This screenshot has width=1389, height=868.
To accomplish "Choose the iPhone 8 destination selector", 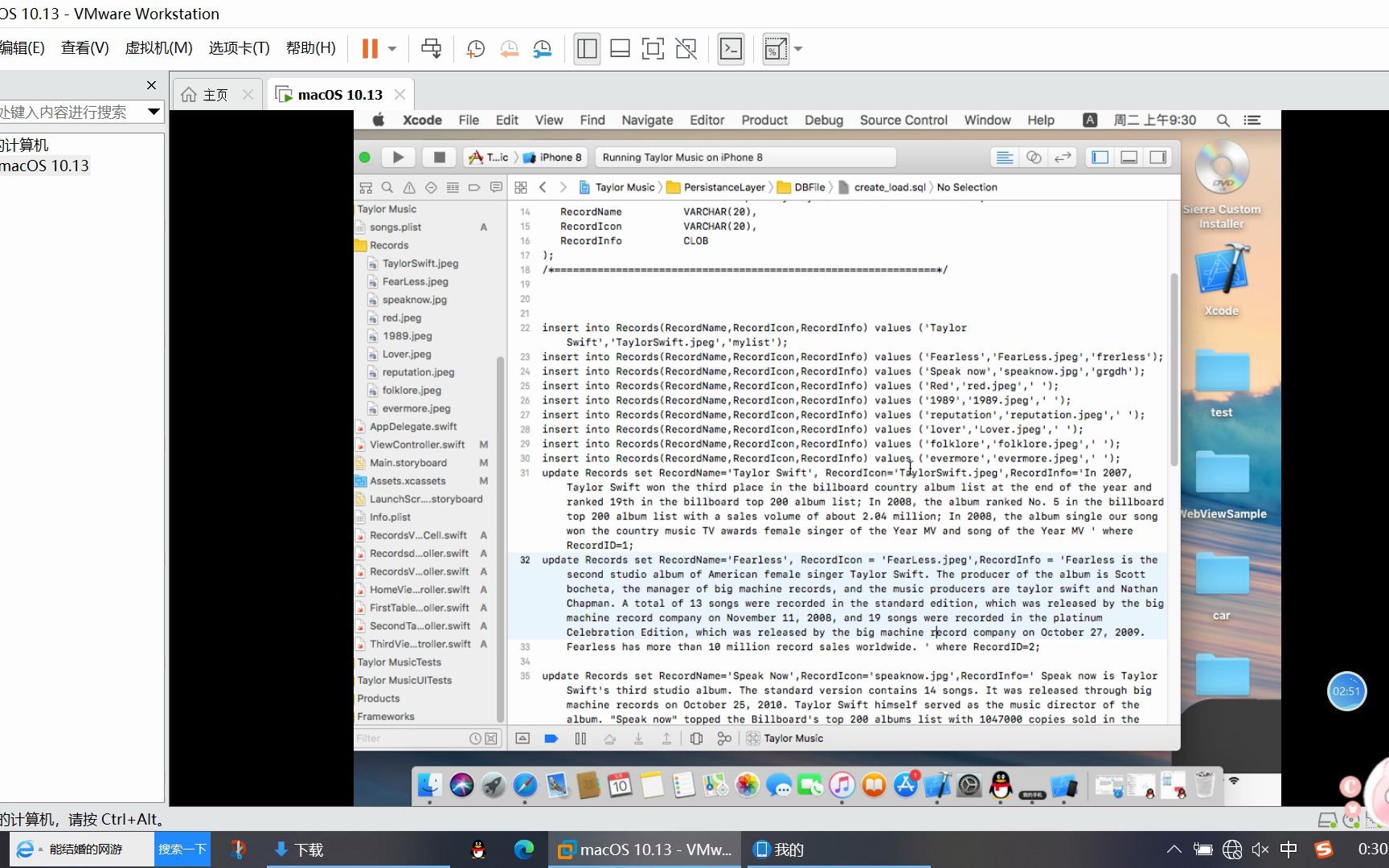I will point(552,158).
